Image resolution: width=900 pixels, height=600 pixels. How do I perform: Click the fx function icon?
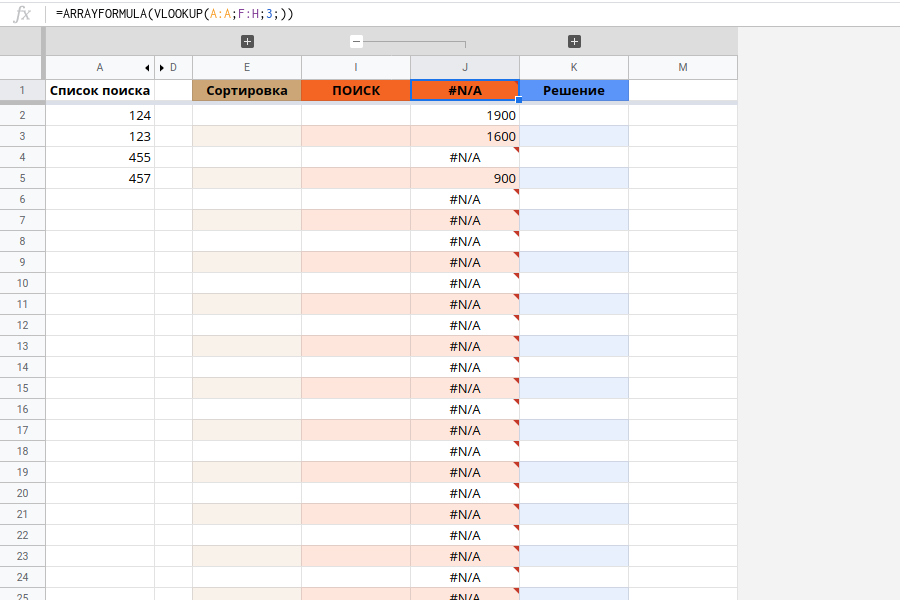pos(22,14)
